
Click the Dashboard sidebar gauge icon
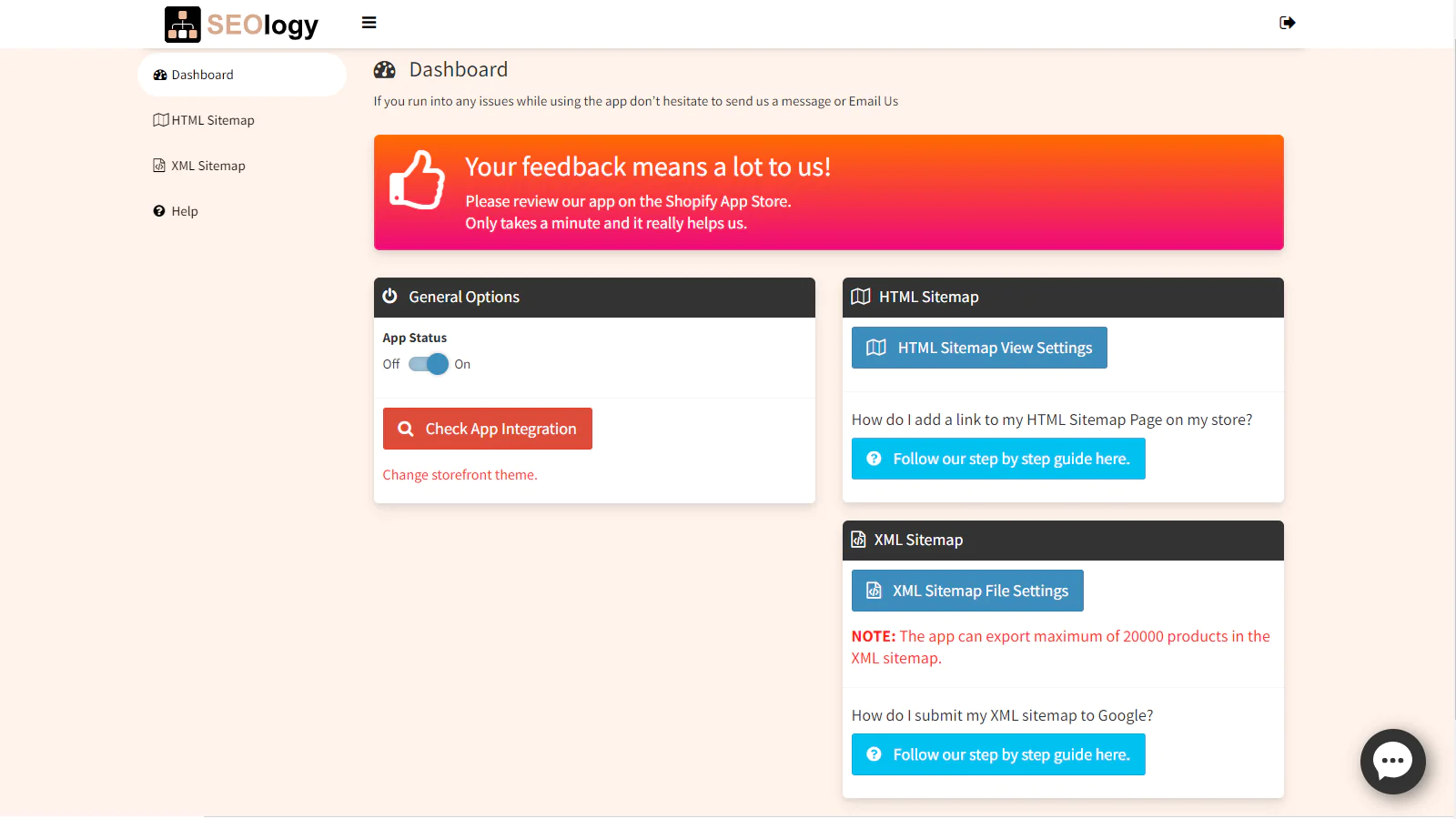point(160,75)
